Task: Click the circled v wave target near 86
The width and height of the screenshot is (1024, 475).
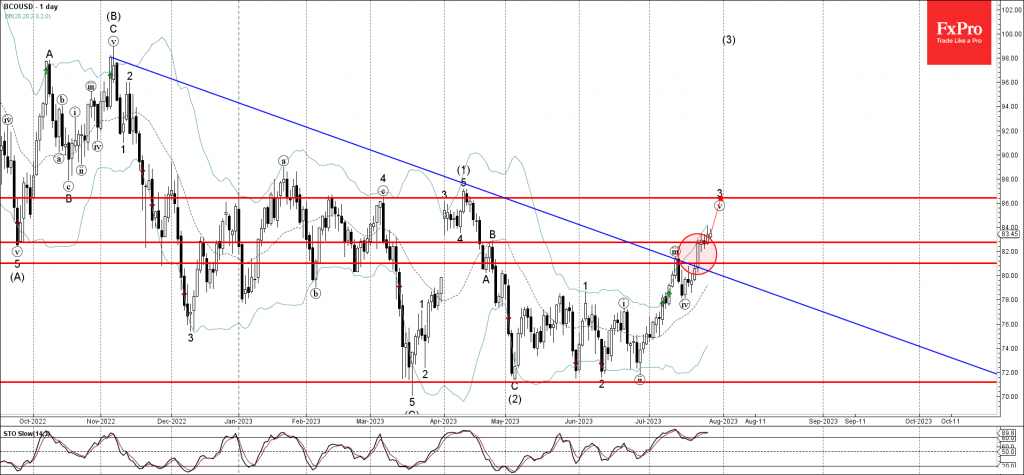Action: click(x=720, y=205)
